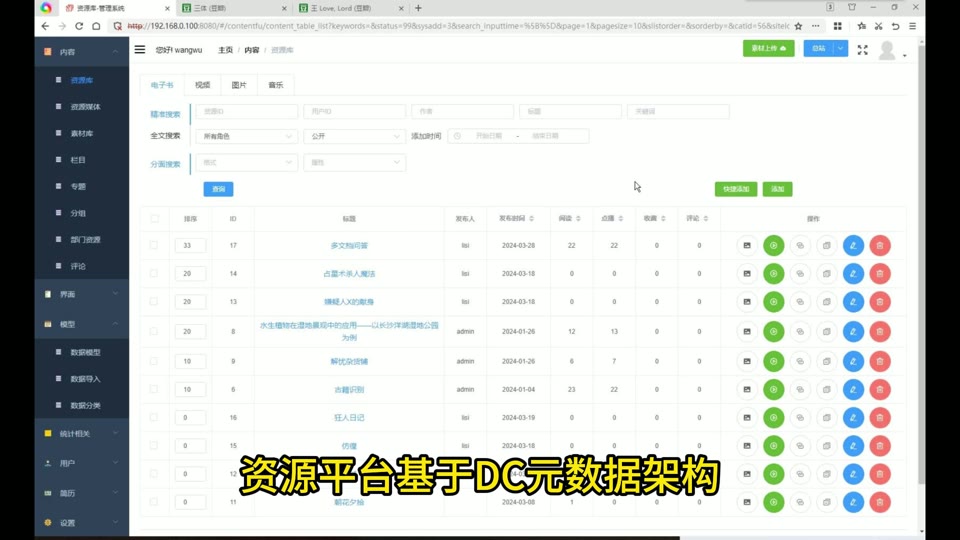This screenshot has width=960, height=540.
Task: Check the box for row ID 8
Action: tap(154, 331)
